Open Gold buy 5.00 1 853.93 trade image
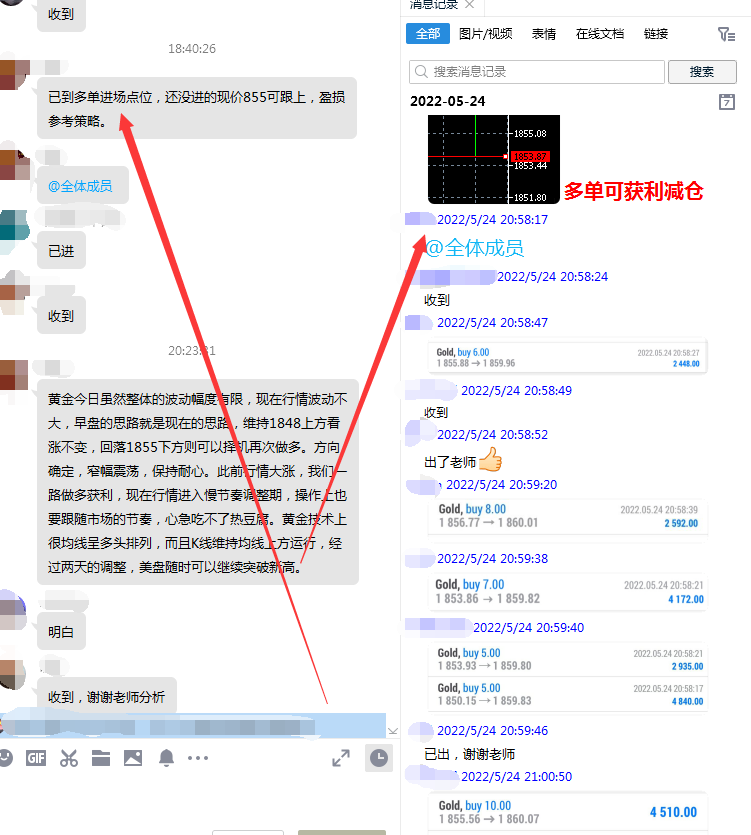The image size is (751, 835). point(568,659)
